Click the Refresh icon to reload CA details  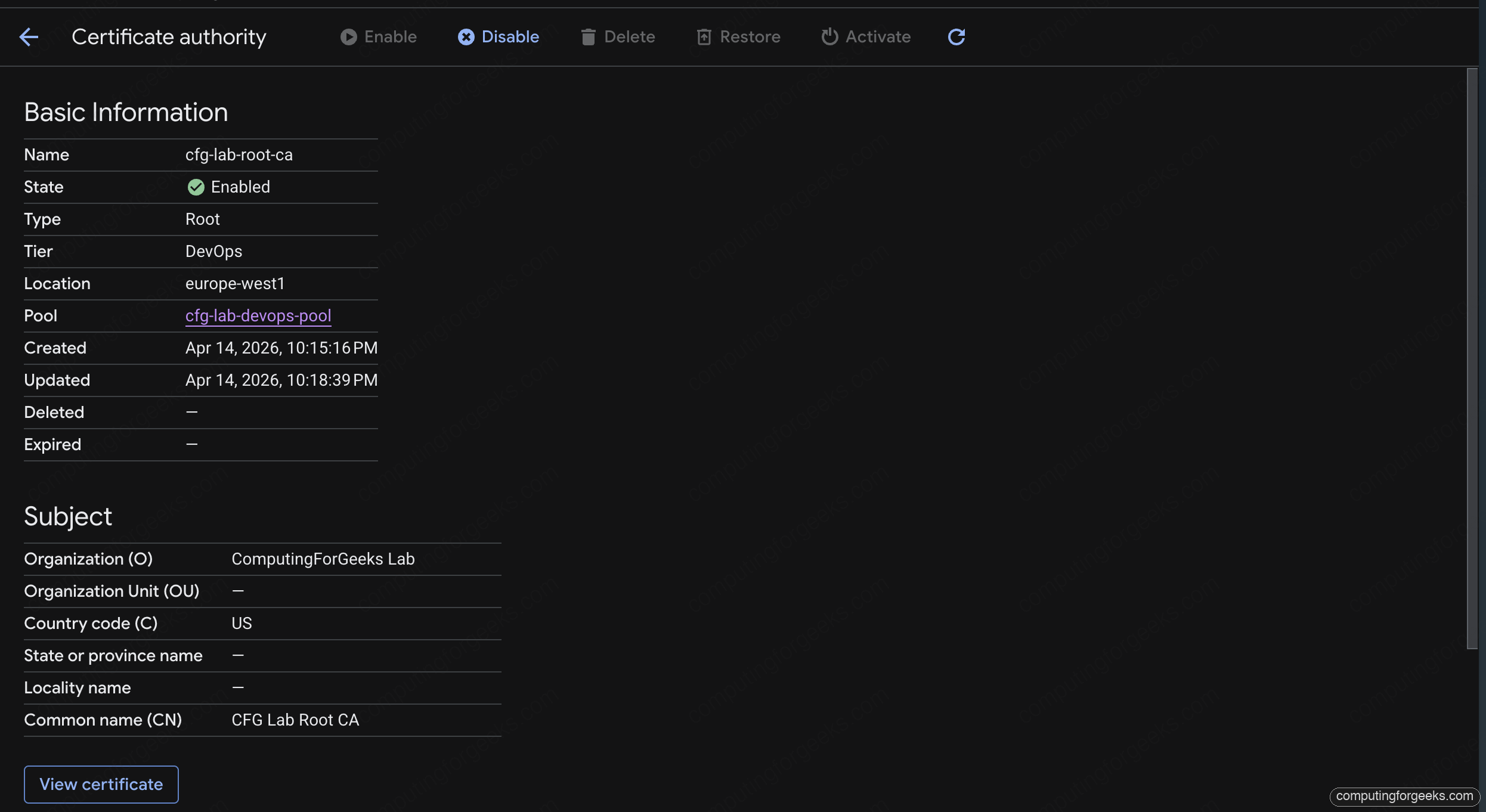[x=956, y=37]
